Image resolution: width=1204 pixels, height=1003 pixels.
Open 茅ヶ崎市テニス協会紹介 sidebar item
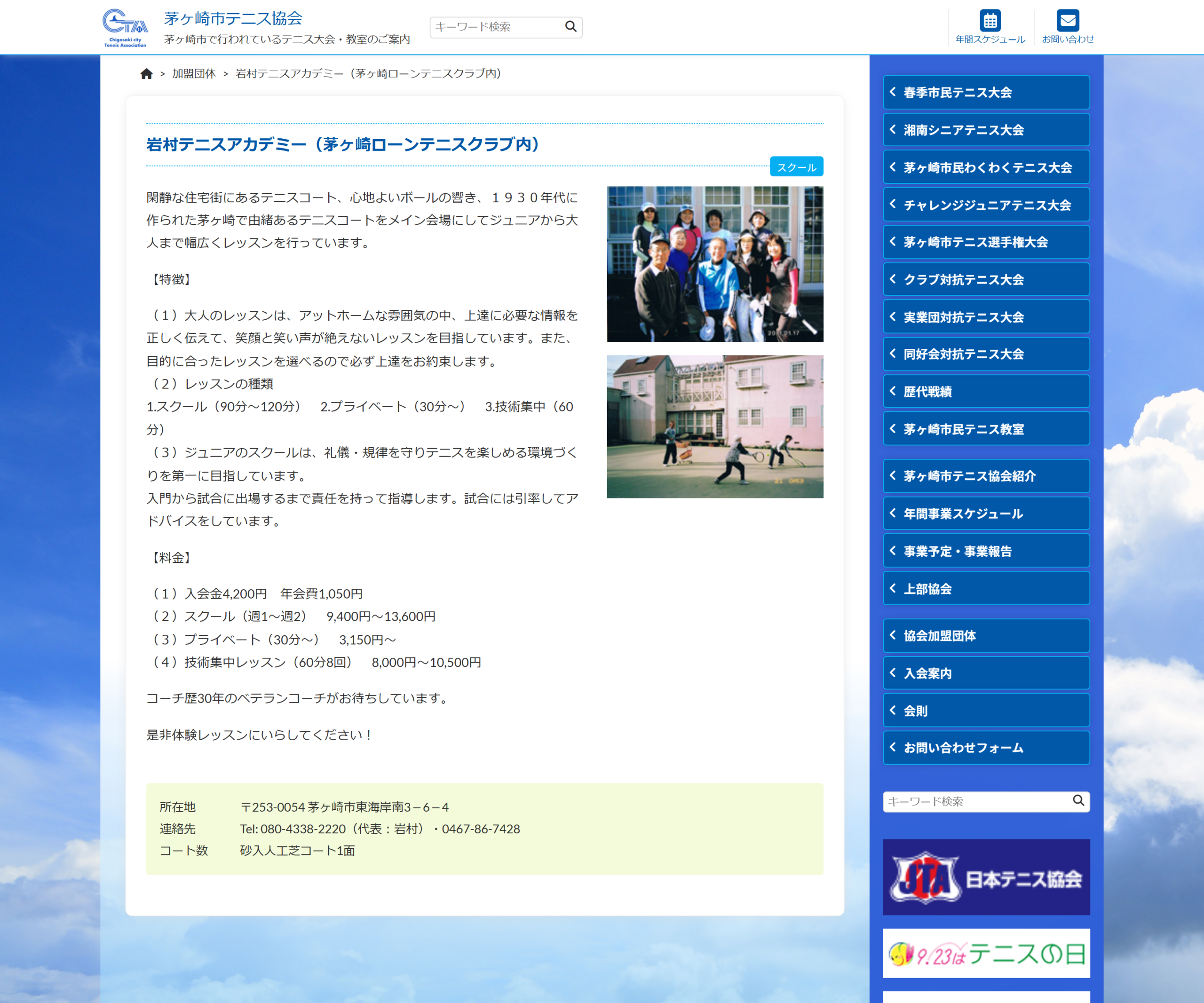(x=986, y=476)
